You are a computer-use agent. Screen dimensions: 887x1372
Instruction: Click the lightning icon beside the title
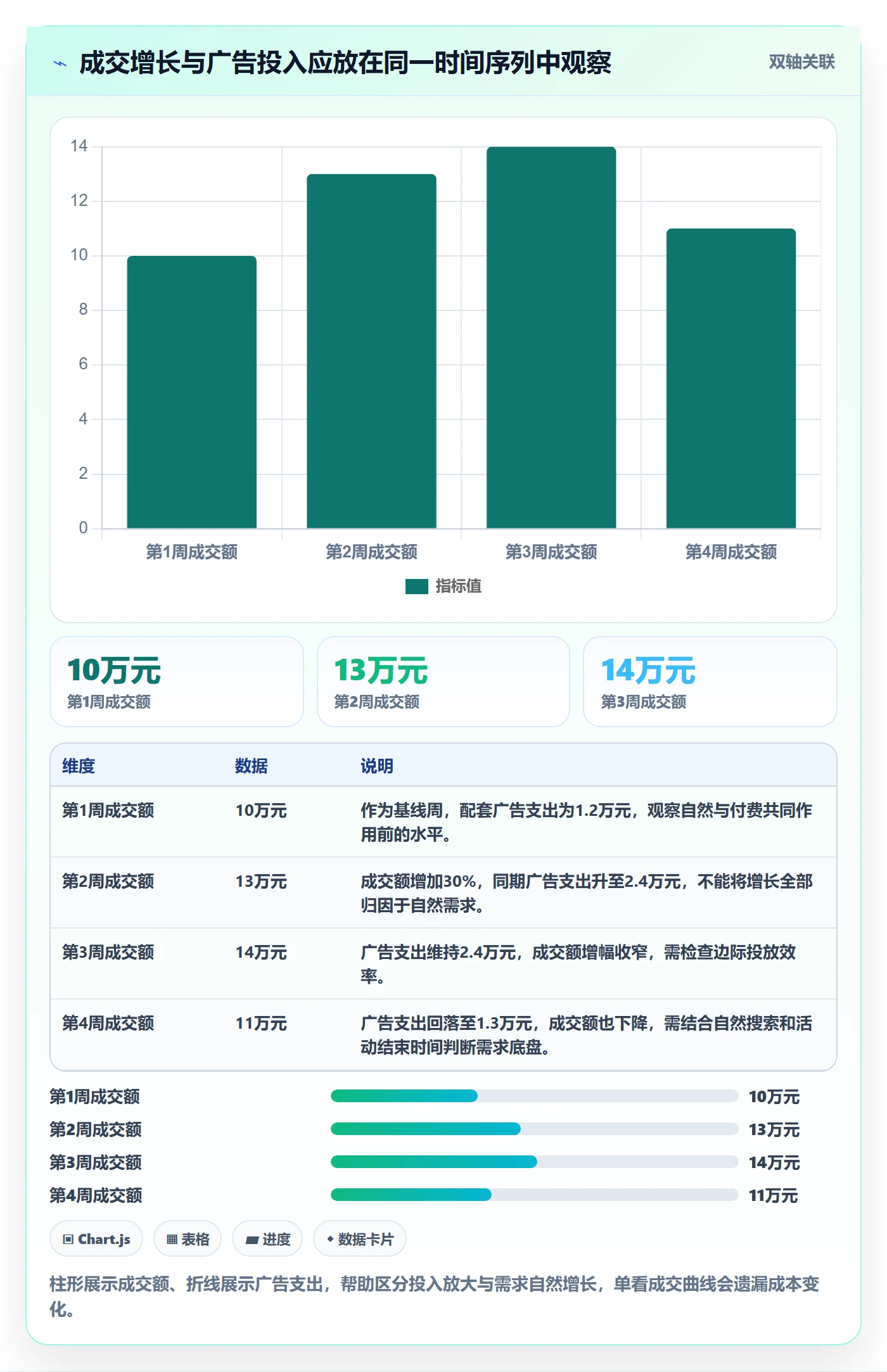coord(60,63)
